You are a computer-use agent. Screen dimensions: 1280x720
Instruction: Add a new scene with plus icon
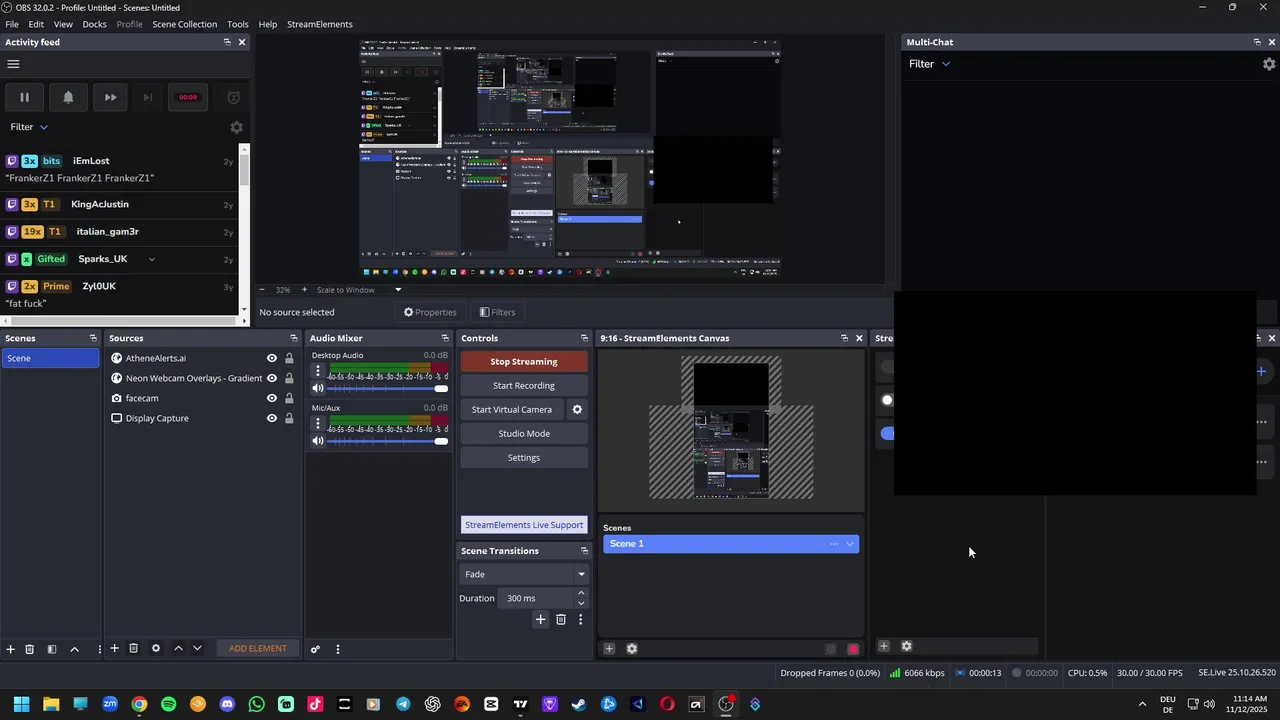tap(11, 649)
